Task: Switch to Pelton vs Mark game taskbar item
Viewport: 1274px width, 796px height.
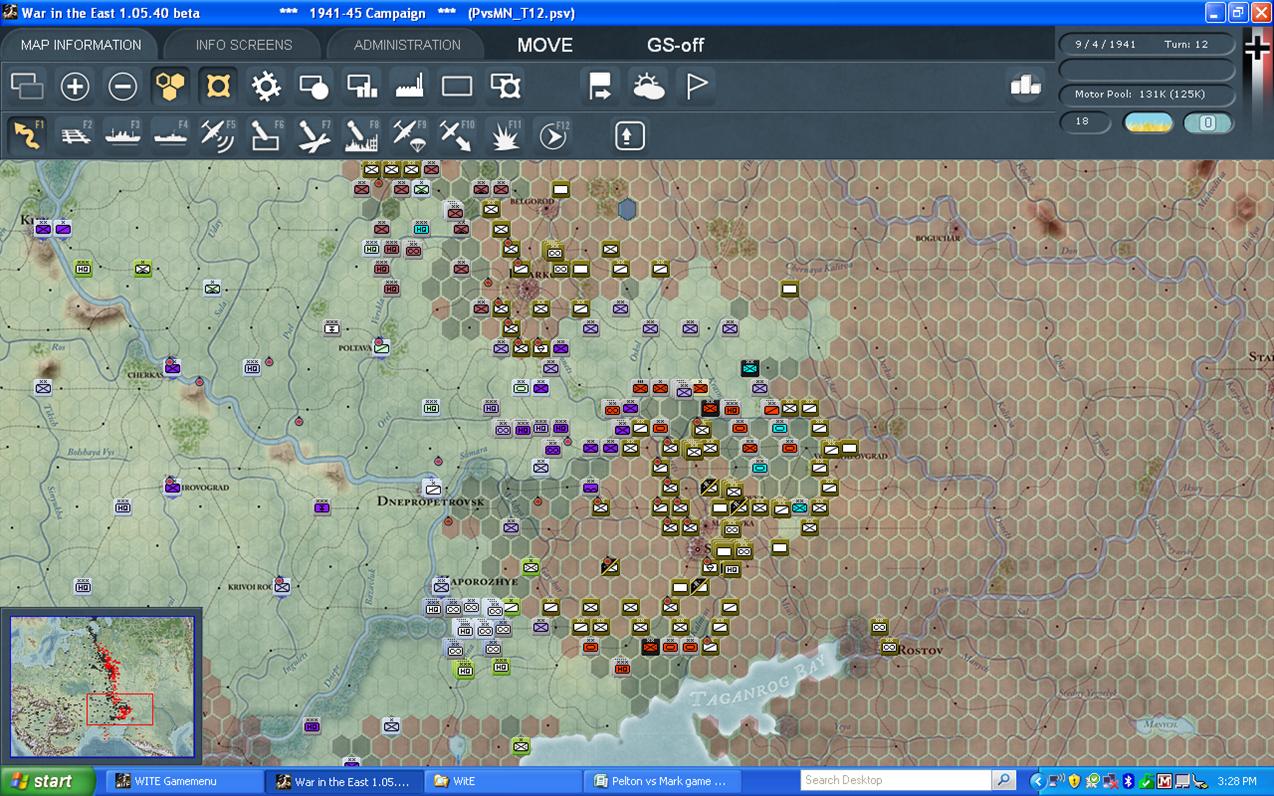Action: coord(661,781)
